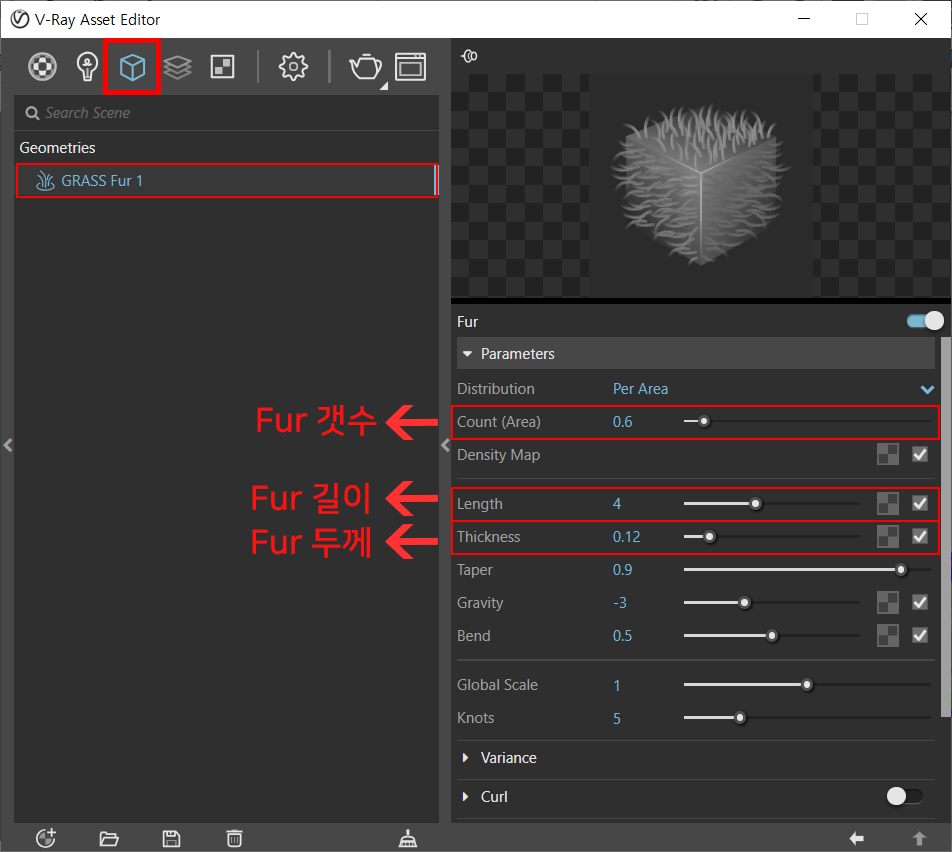This screenshot has width=952, height=852.
Task: Click the Gravity value -3
Action: (x=619, y=602)
